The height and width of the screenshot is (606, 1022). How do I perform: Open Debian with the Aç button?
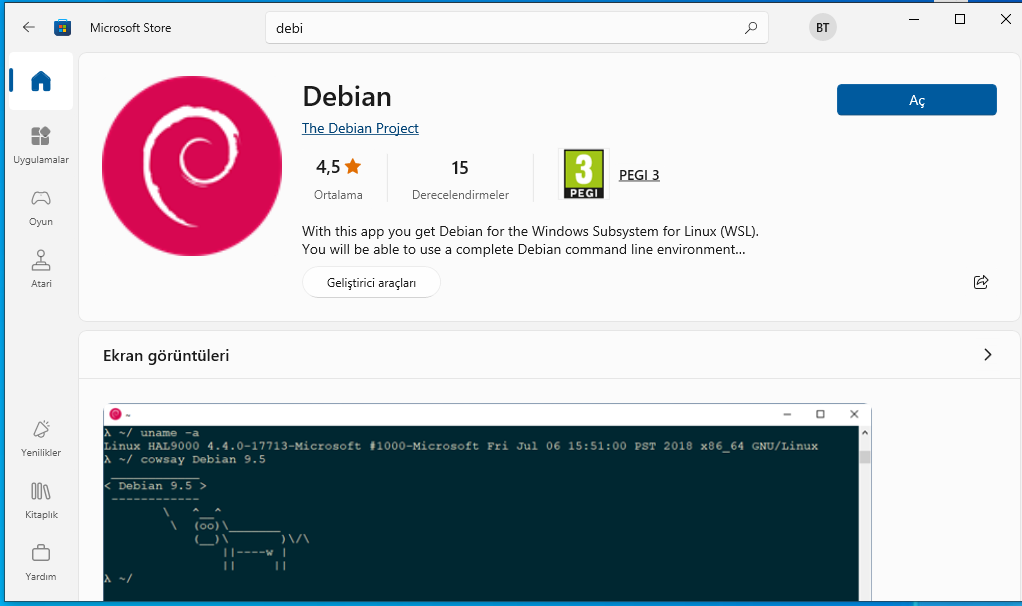(x=916, y=100)
